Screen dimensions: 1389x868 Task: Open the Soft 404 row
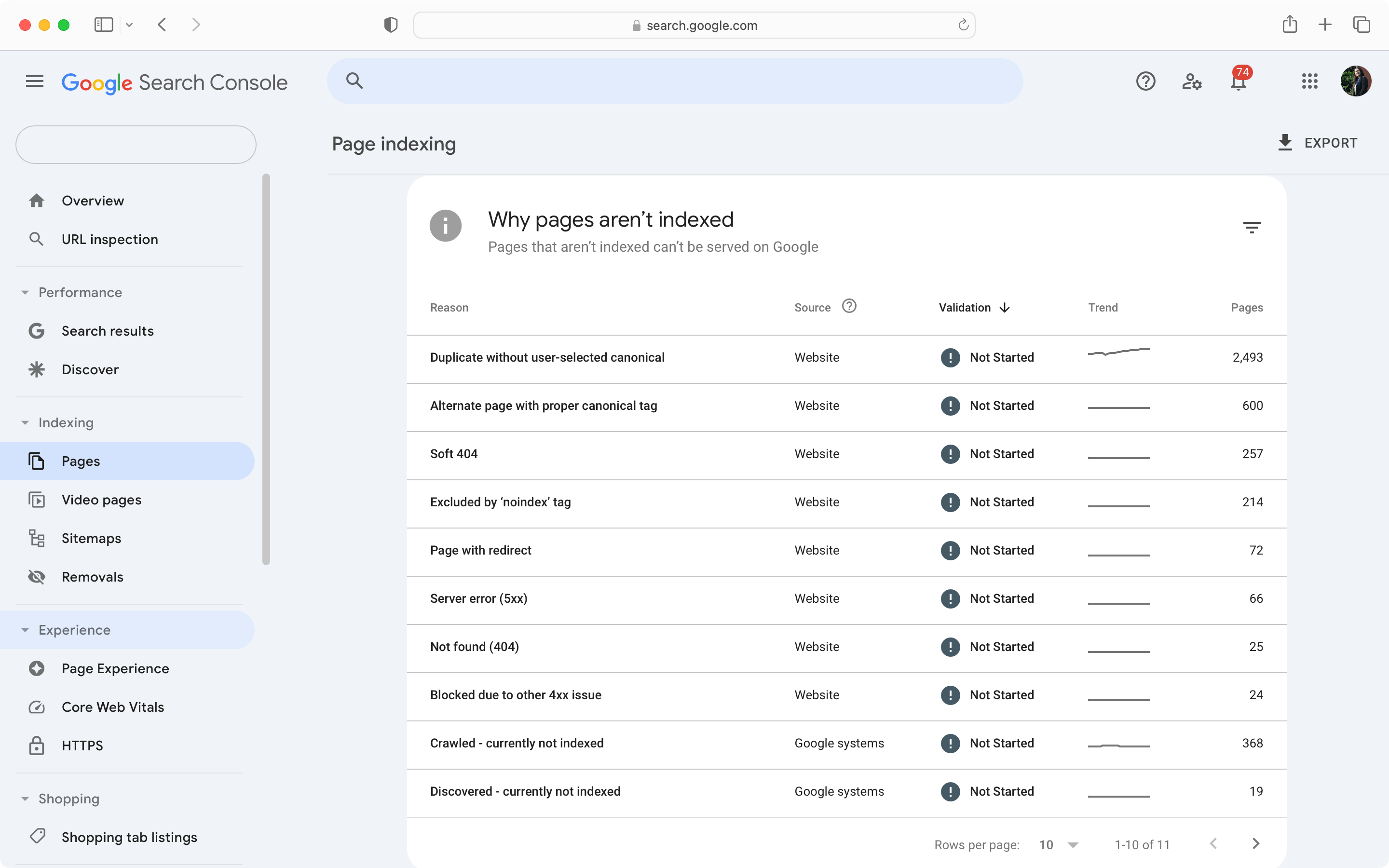pos(846,456)
